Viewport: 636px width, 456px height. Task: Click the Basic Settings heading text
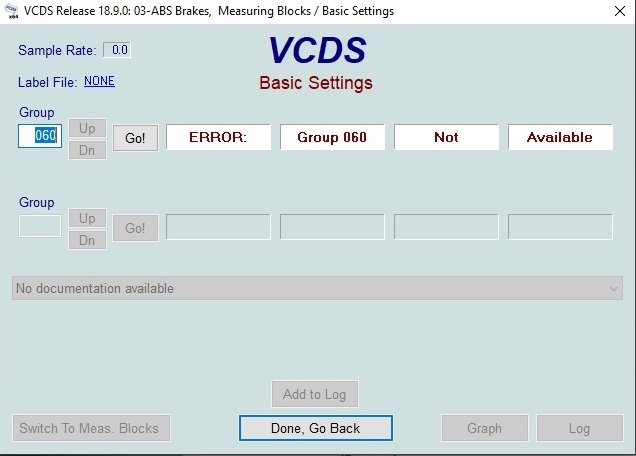(316, 83)
